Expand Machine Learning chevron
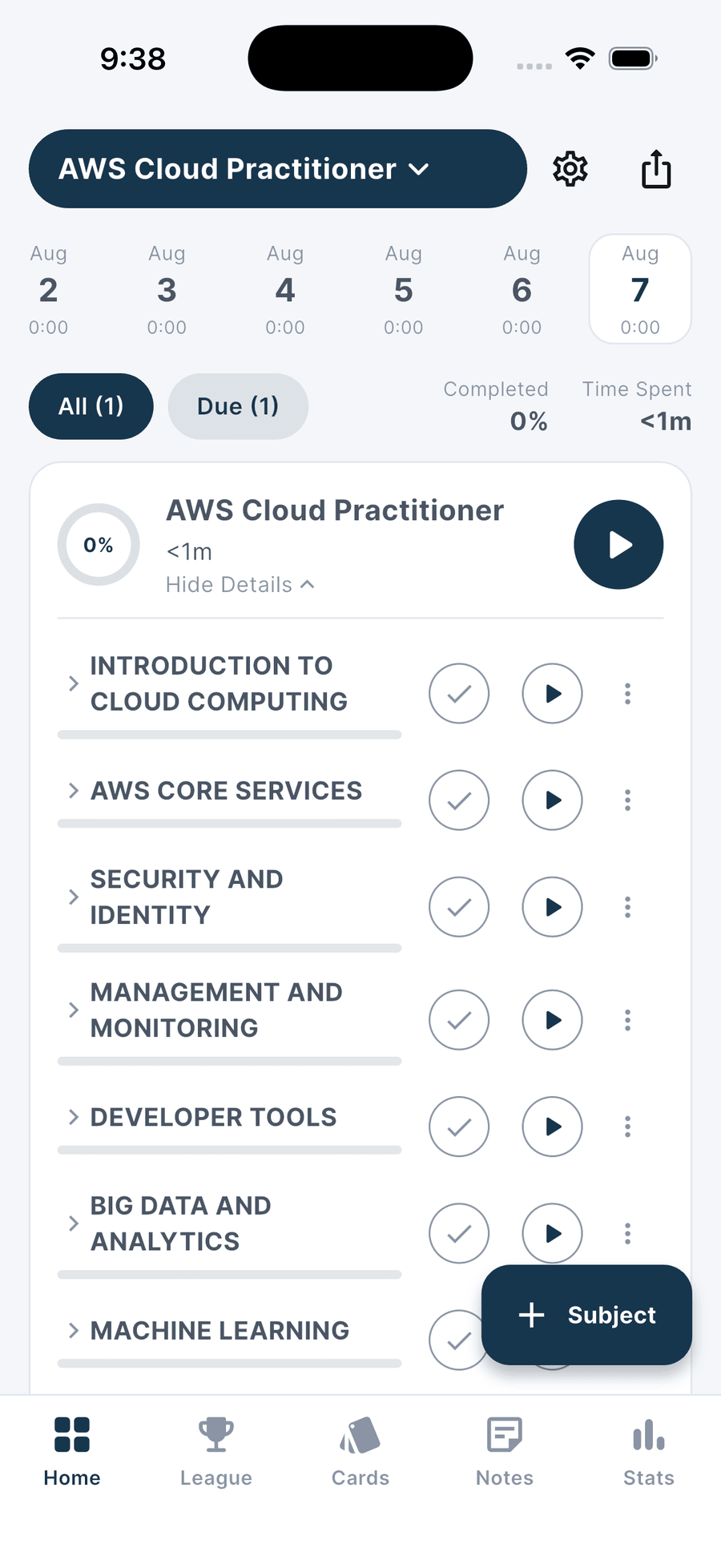Image resolution: width=721 pixels, height=1568 pixels. tap(73, 1331)
